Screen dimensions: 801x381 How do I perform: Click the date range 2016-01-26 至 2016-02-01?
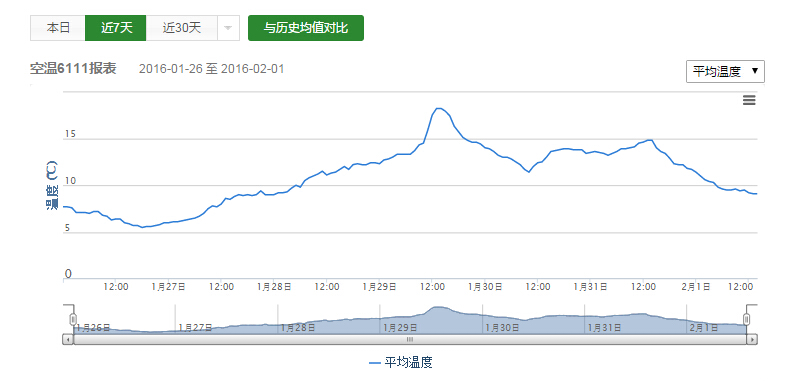211,69
